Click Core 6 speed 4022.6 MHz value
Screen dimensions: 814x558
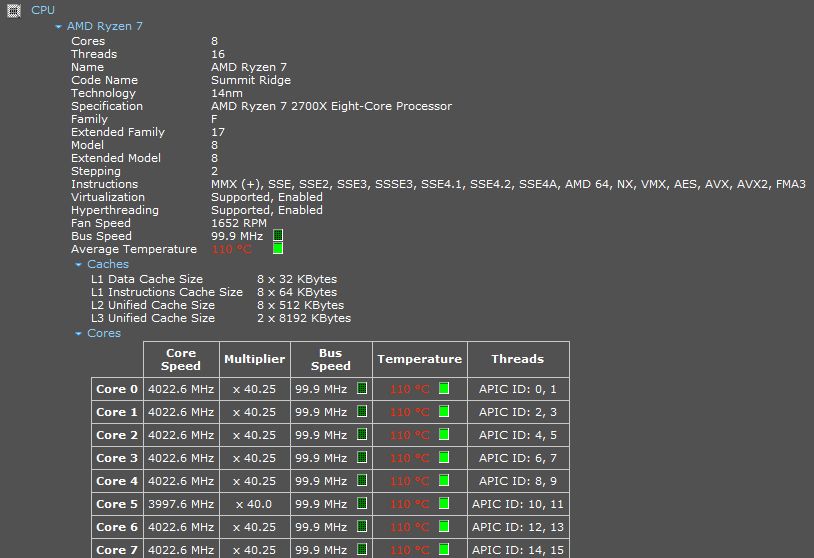coord(181,527)
